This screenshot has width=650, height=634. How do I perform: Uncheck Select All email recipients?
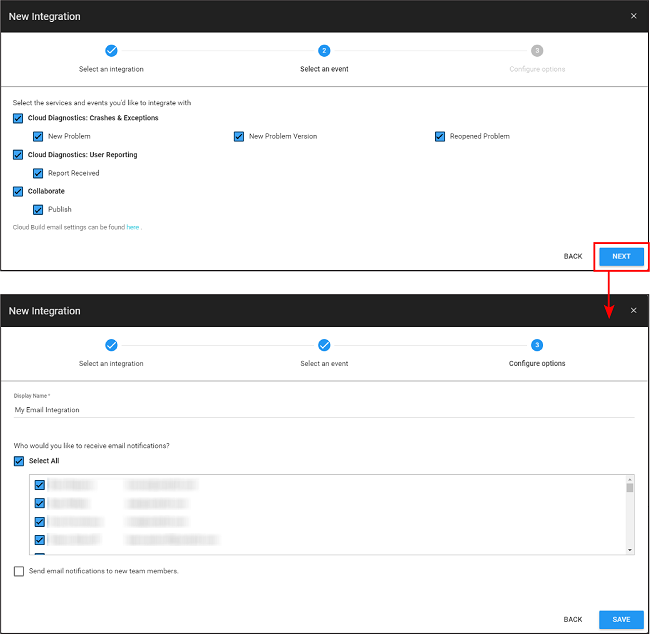point(19,461)
